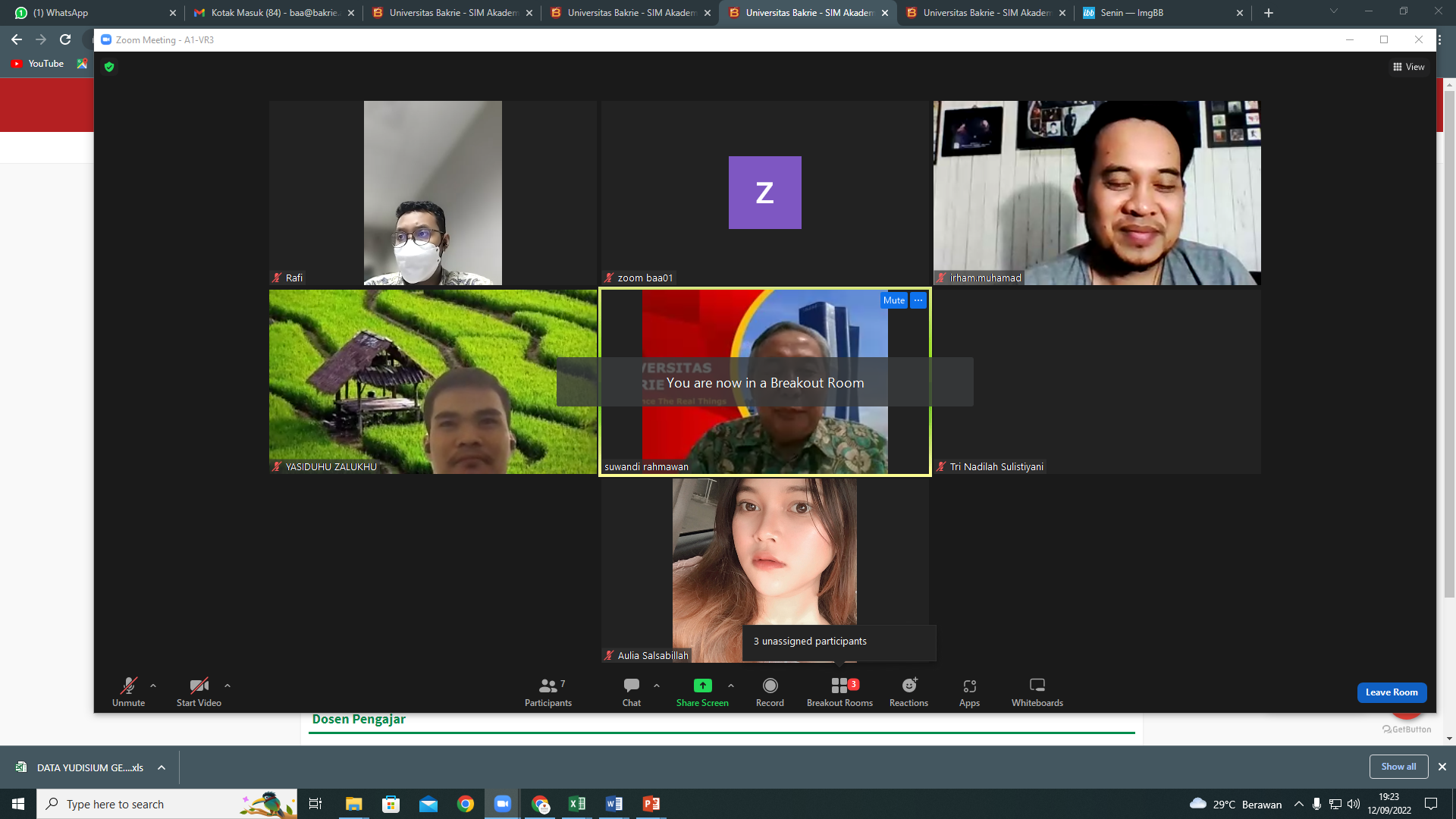
Task: Switch to the Kotak Masuk Gmail tab
Action: coord(275,13)
